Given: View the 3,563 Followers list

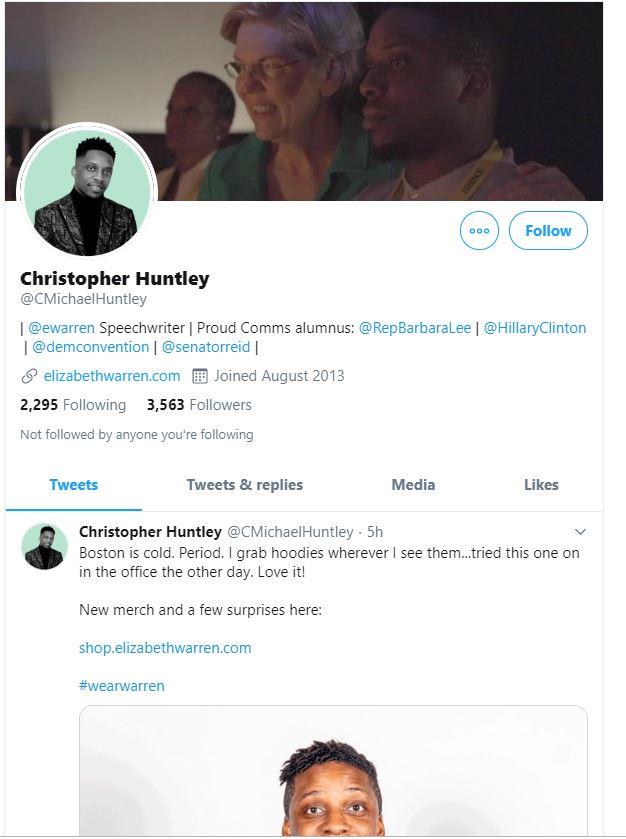Looking at the screenshot, I should 199,405.
